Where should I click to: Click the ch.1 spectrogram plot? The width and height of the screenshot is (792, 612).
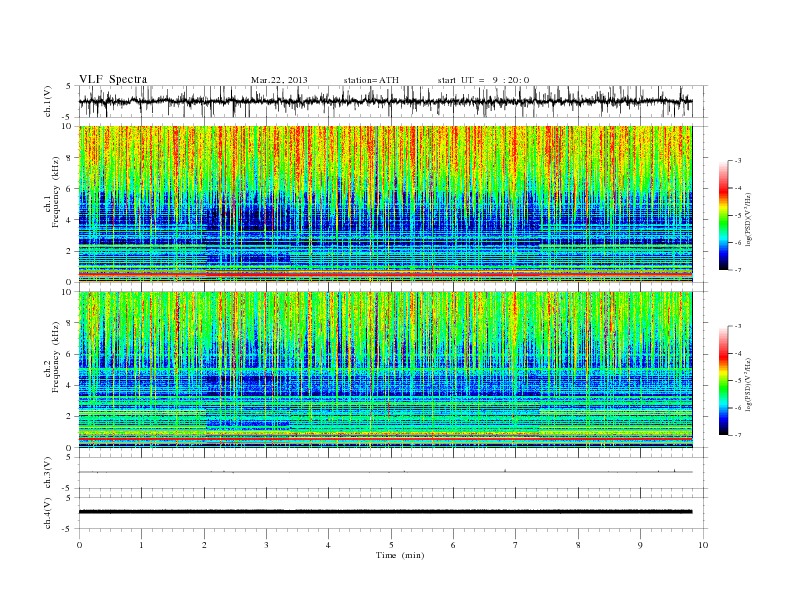coord(385,204)
